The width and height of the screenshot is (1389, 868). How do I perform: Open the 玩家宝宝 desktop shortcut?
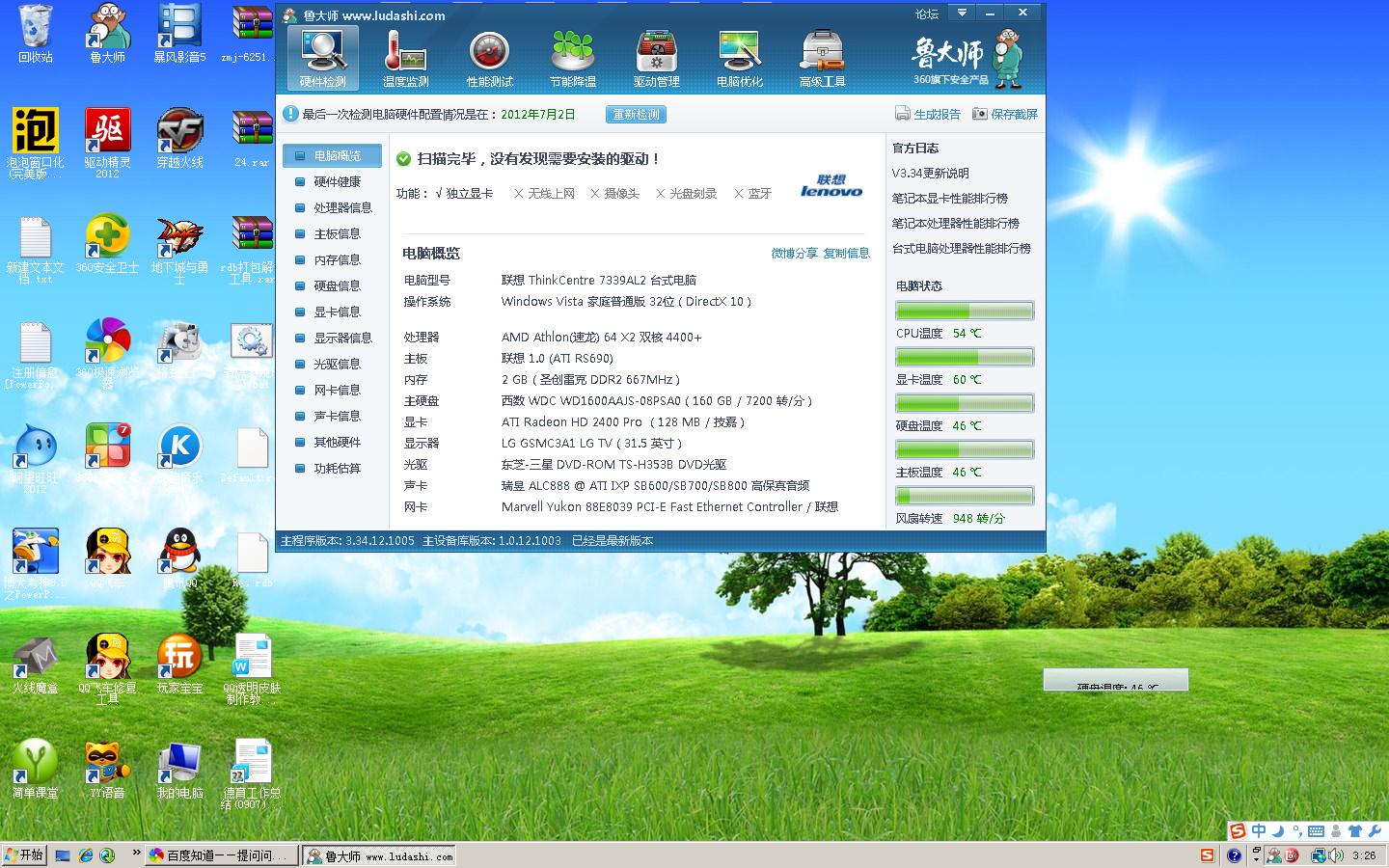click(179, 664)
